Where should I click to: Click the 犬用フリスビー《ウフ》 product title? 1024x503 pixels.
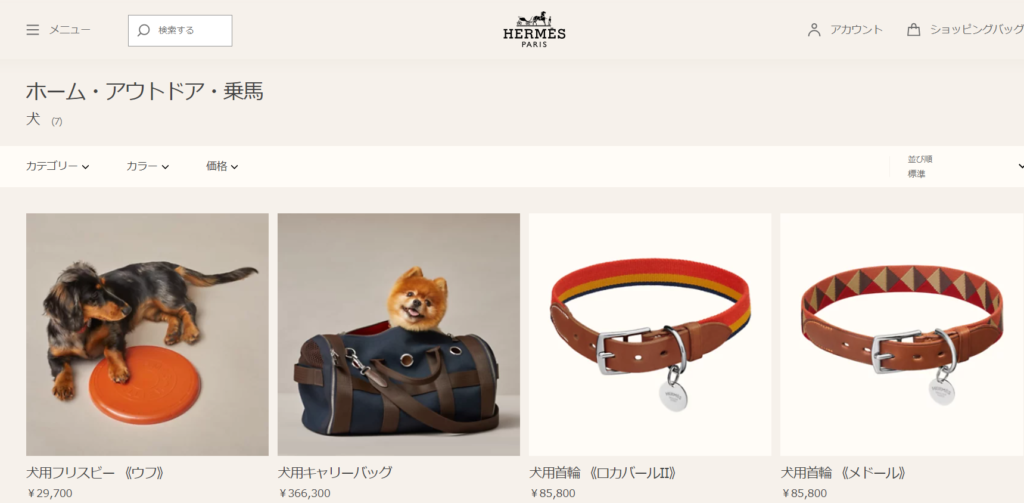click(x=95, y=472)
